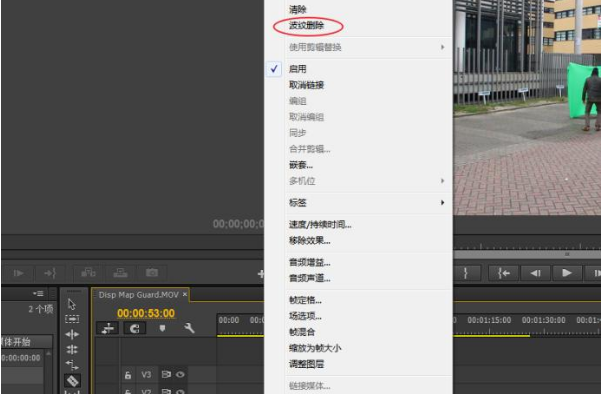Select the Selection arrow tool
Viewport: 602px width, 394px height.
point(72,305)
